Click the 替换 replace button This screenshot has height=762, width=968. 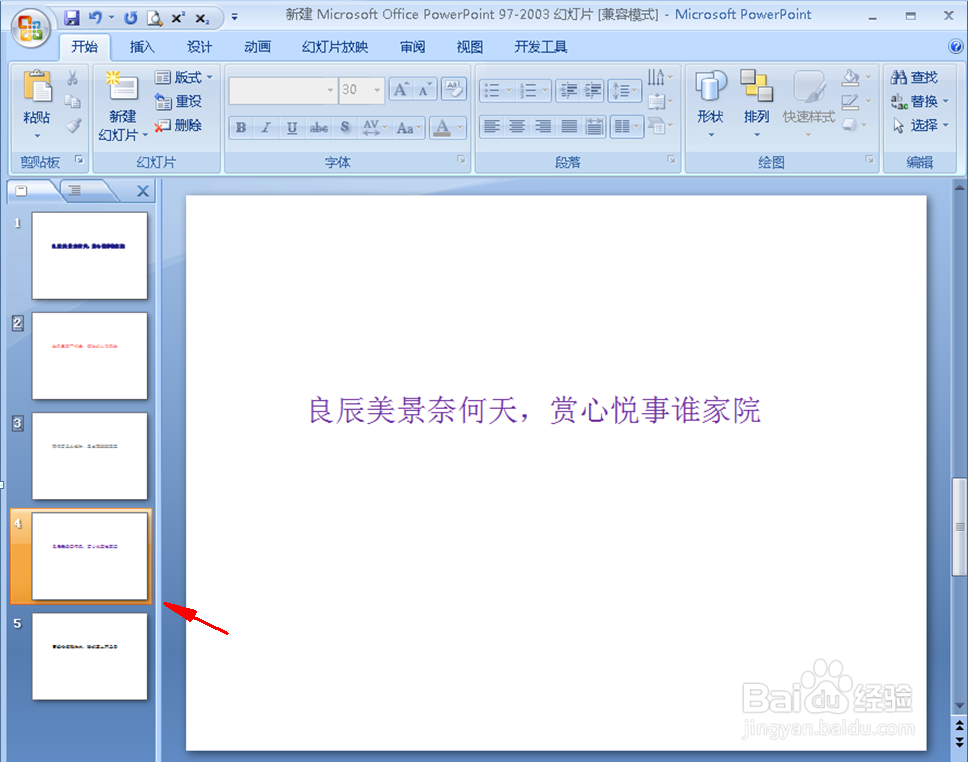coord(919,101)
